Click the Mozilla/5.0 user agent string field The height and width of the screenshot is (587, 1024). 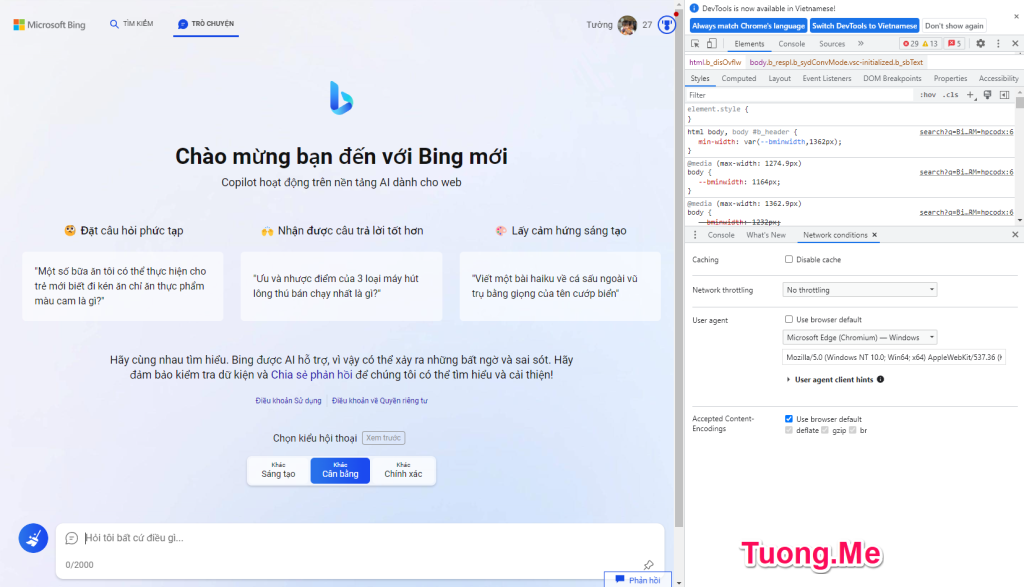pyautogui.click(x=893, y=357)
